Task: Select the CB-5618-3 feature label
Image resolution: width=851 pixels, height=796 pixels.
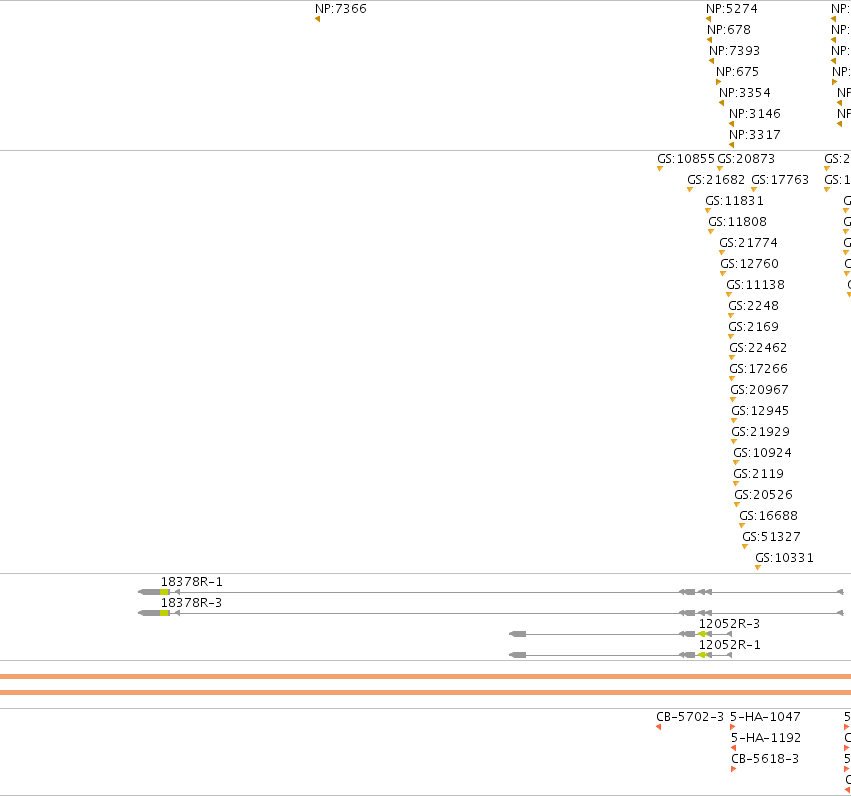Action: (x=765, y=759)
